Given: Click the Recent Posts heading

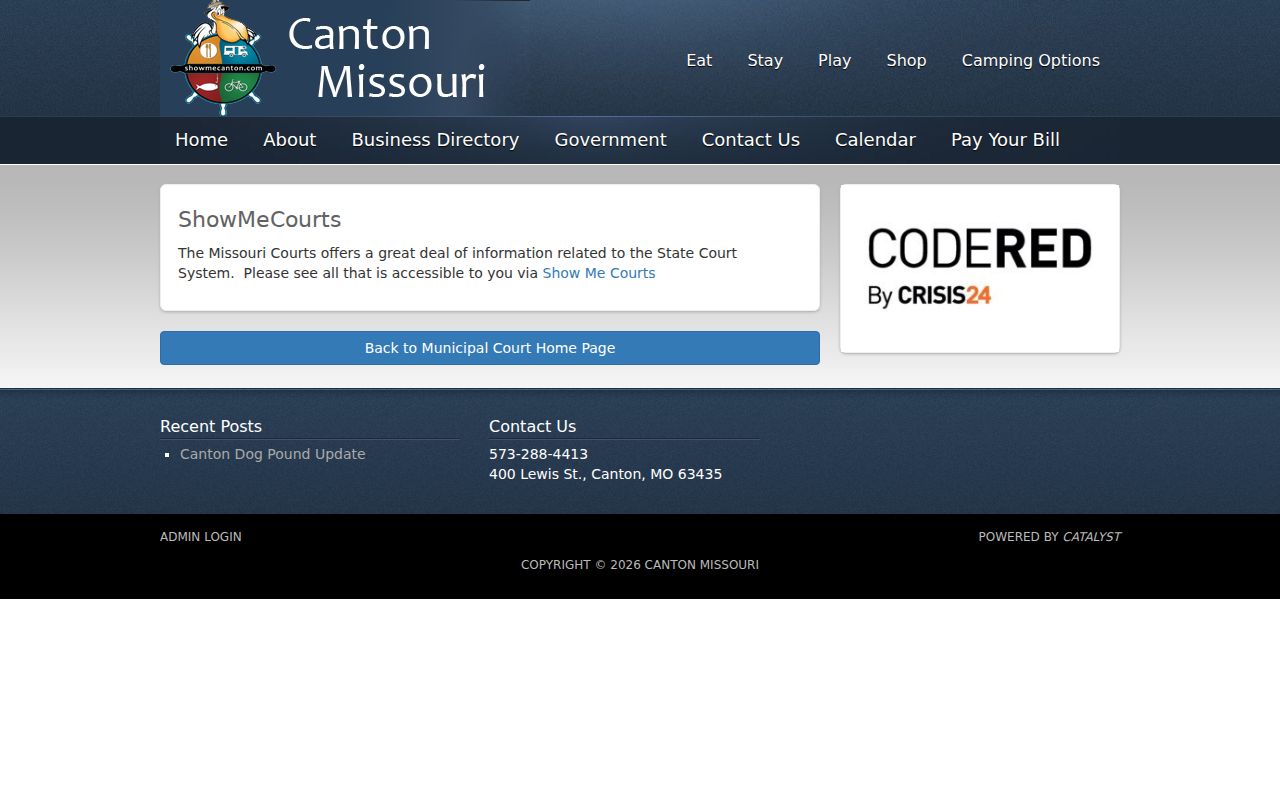Looking at the screenshot, I should (x=211, y=426).
